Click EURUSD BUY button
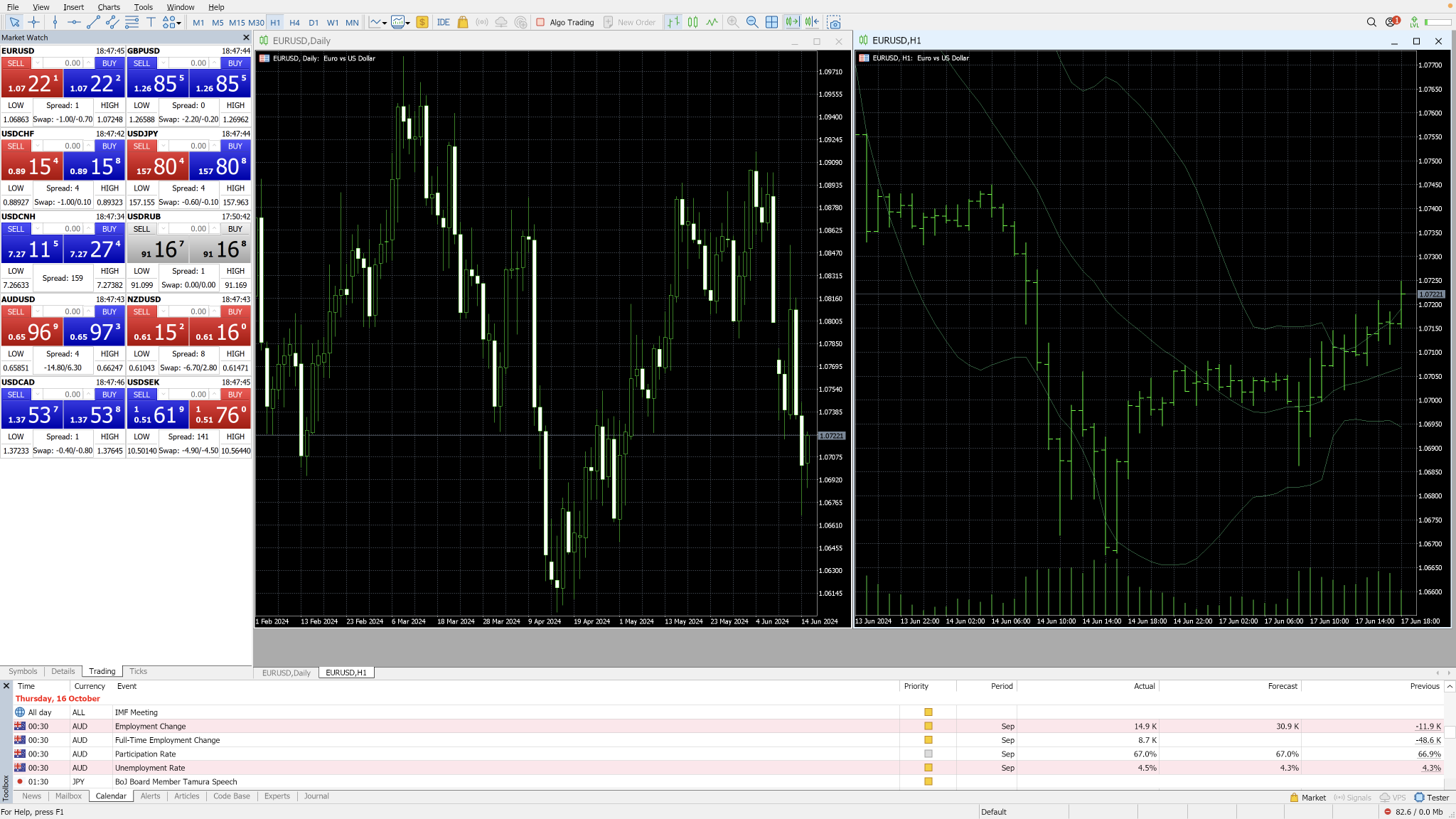The image size is (1456, 819). [109, 63]
